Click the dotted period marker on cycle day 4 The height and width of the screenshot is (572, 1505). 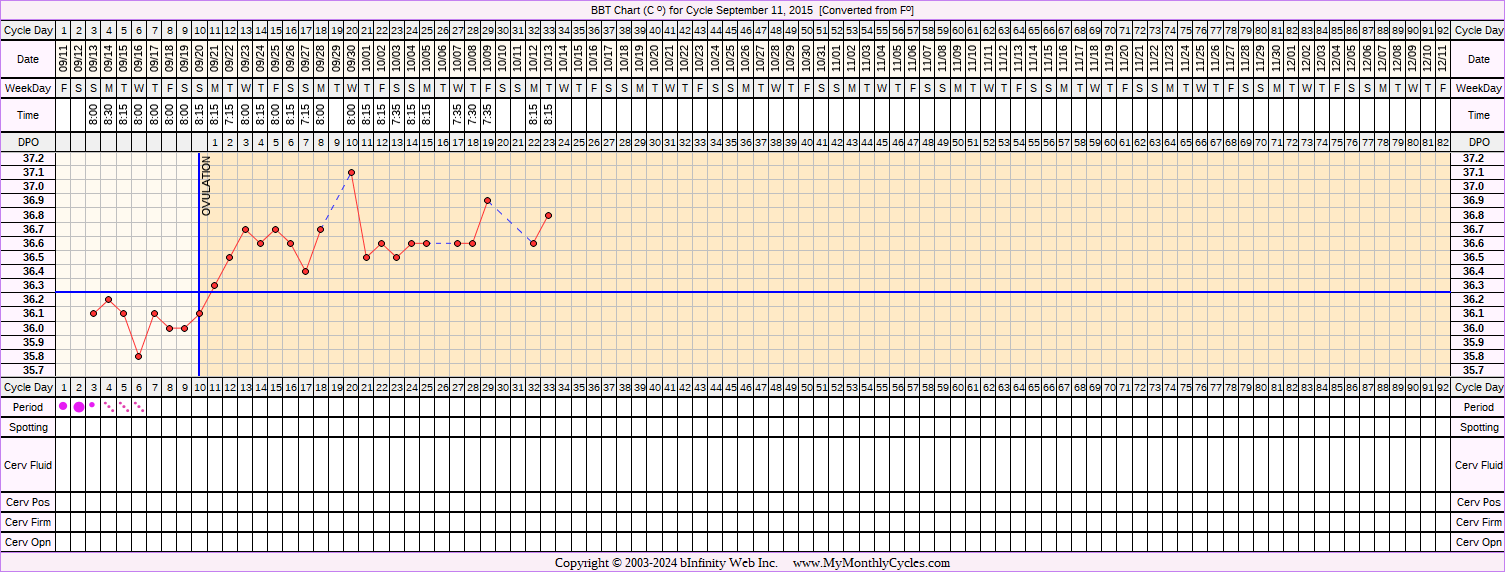[x=109, y=407]
